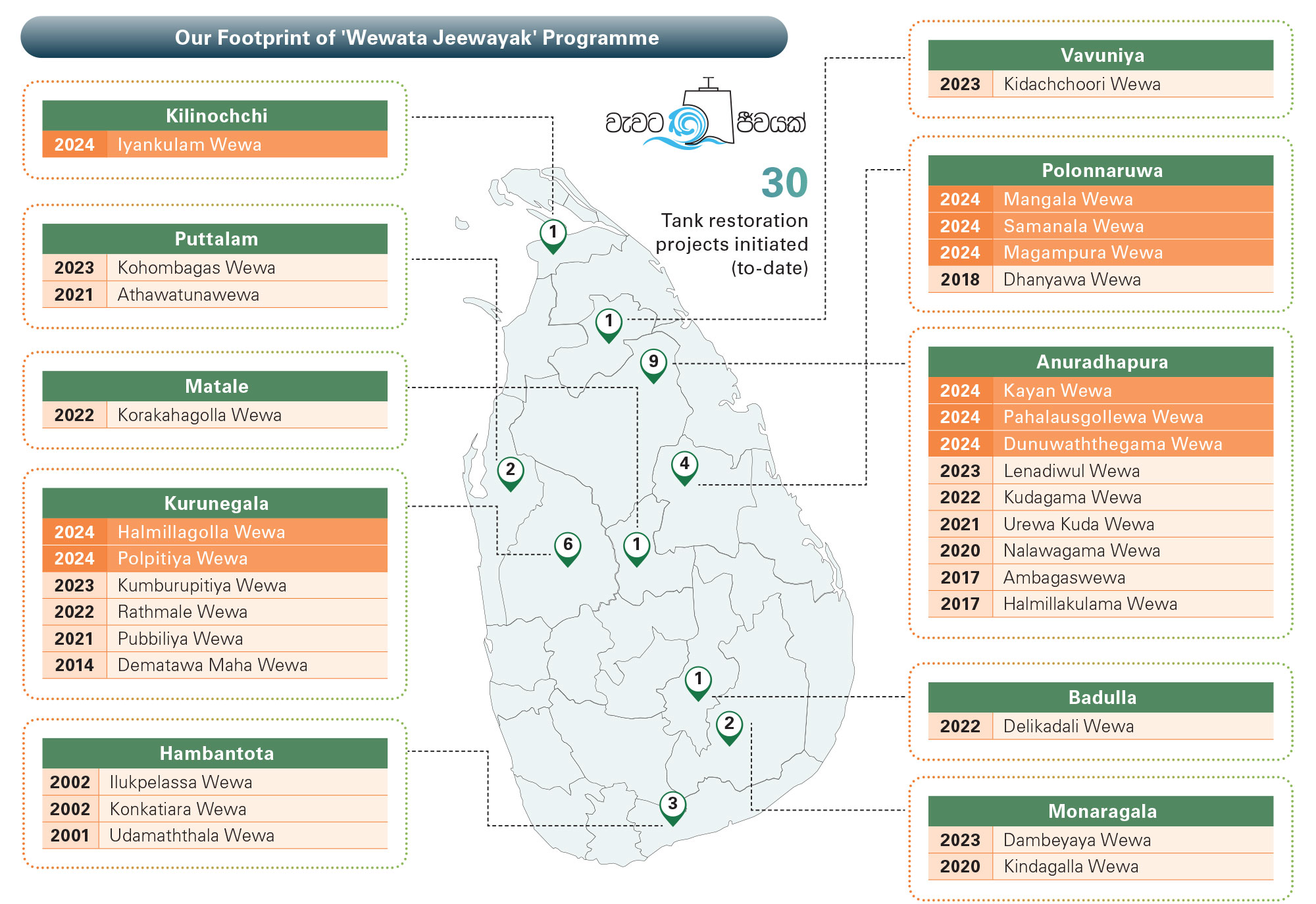The width and height of the screenshot is (1316, 904).
Task: Select the Hambantota table header
Action: [x=215, y=753]
